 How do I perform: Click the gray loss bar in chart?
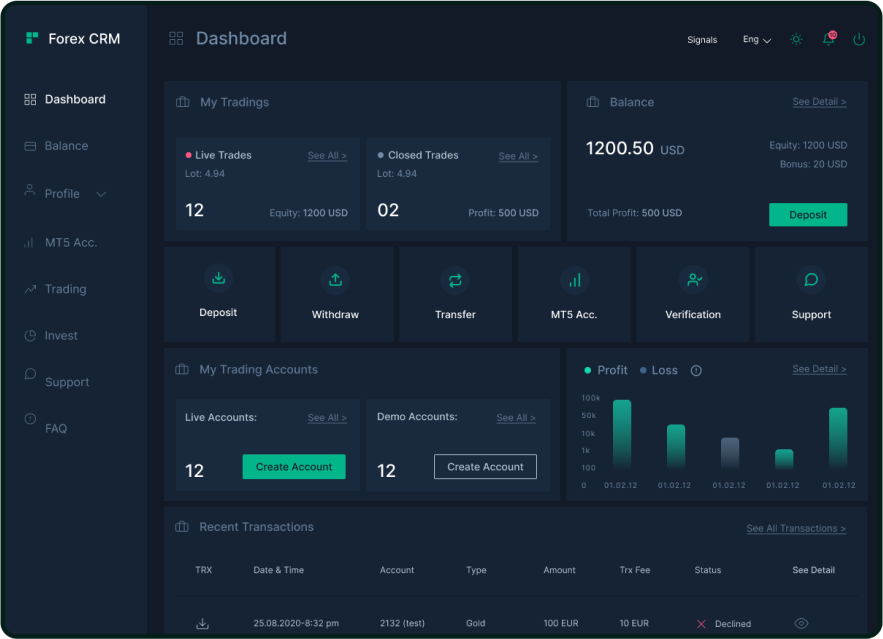pyautogui.click(x=730, y=453)
